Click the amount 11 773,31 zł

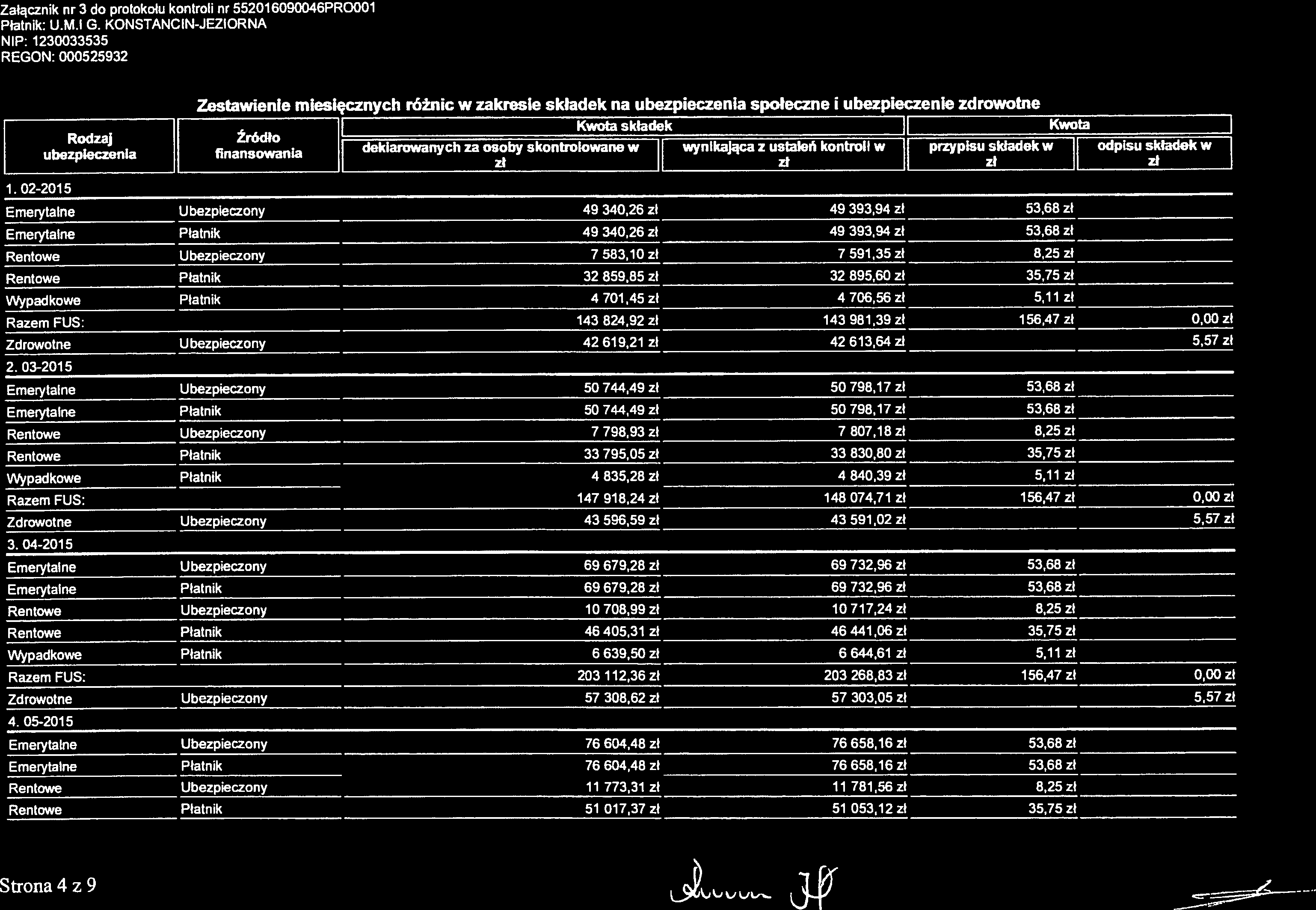(x=622, y=788)
